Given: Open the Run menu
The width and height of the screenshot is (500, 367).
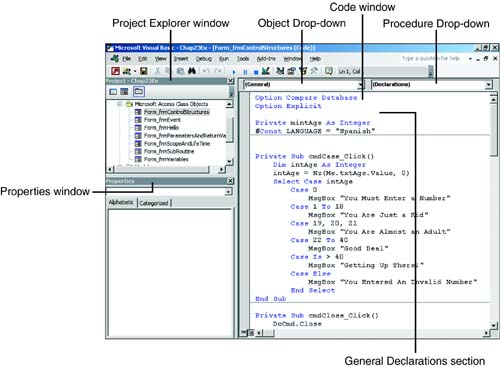Looking at the screenshot, I should coord(224,59).
